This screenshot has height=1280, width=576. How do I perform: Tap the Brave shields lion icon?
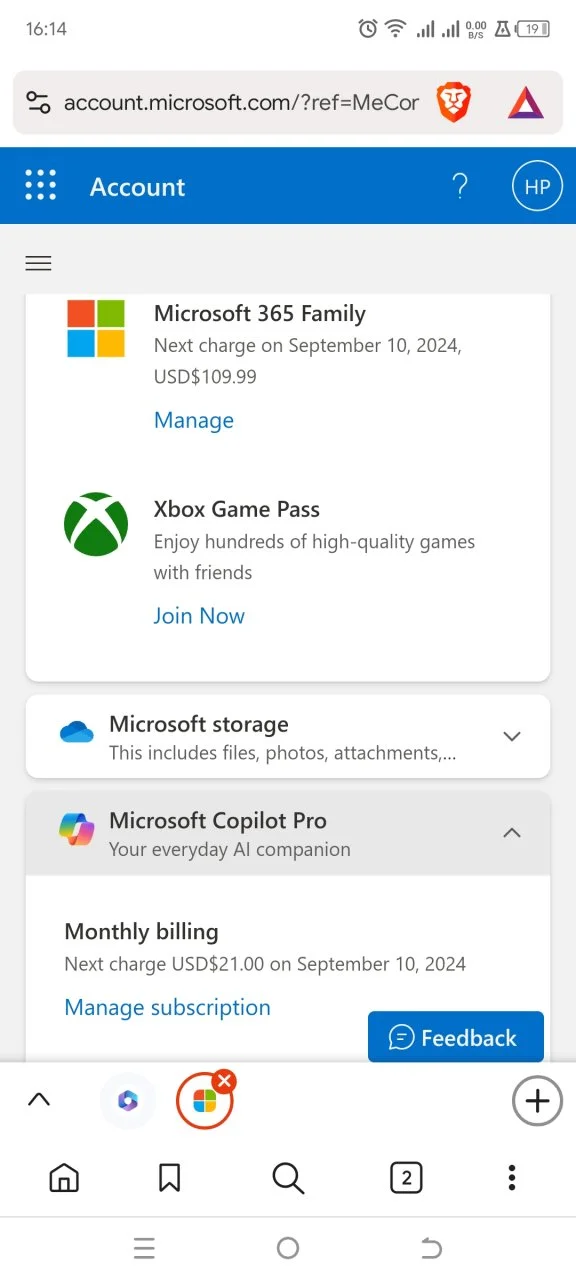tap(454, 102)
